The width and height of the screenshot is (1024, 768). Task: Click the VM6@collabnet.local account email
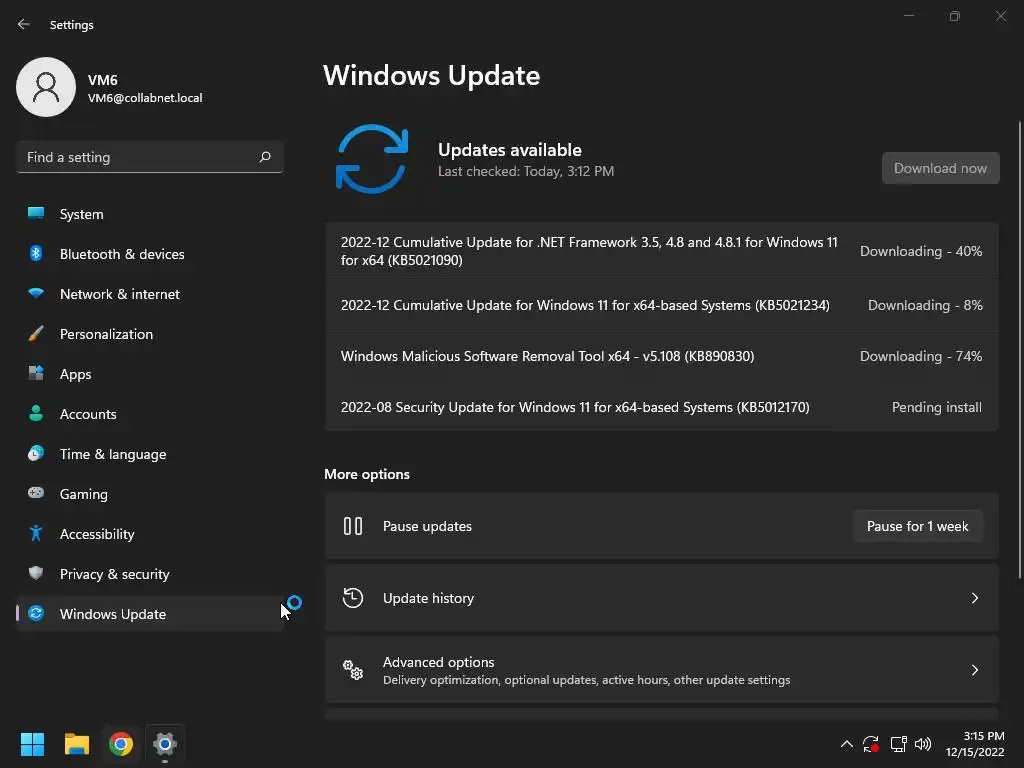[145, 98]
